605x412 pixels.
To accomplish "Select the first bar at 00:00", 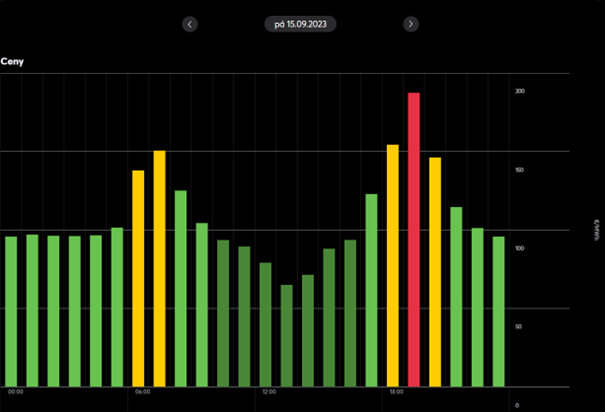I will click(x=11, y=310).
